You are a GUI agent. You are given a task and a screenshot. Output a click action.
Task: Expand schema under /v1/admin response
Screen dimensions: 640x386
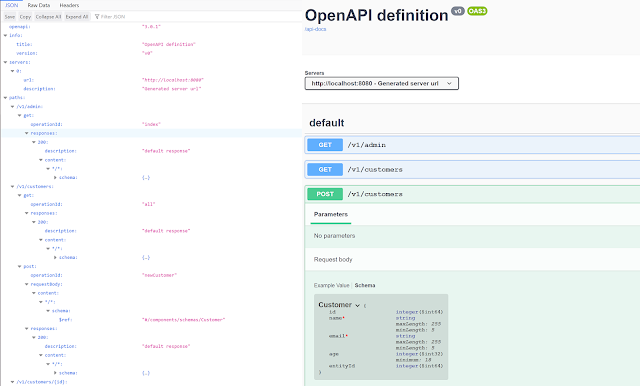(56, 177)
